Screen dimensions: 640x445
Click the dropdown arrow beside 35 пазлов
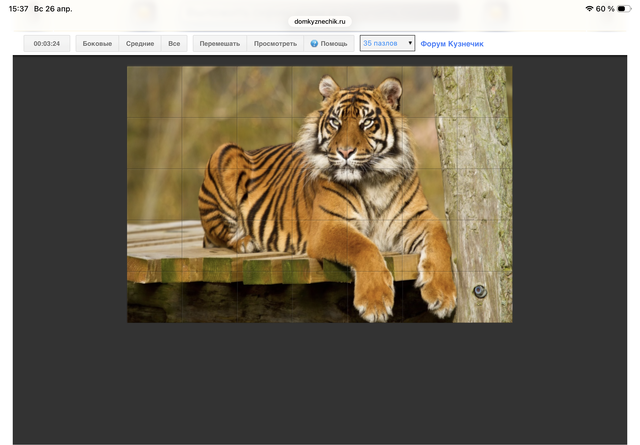[x=410, y=44]
